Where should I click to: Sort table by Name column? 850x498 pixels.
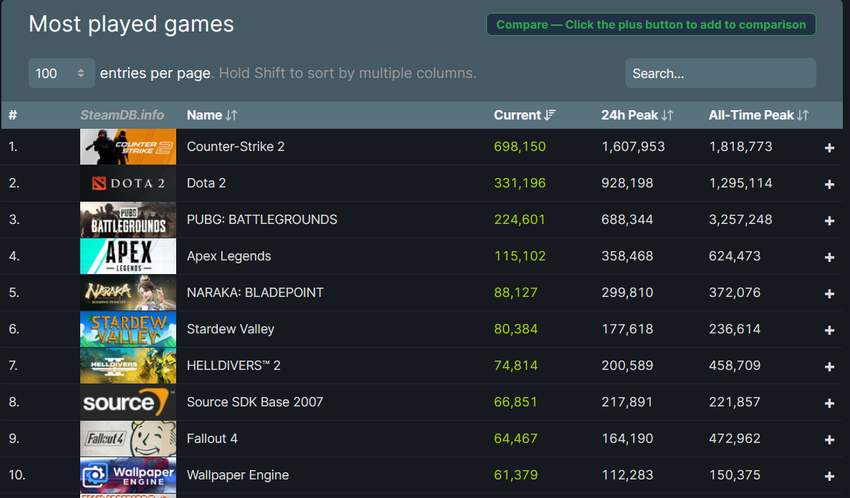coord(212,115)
